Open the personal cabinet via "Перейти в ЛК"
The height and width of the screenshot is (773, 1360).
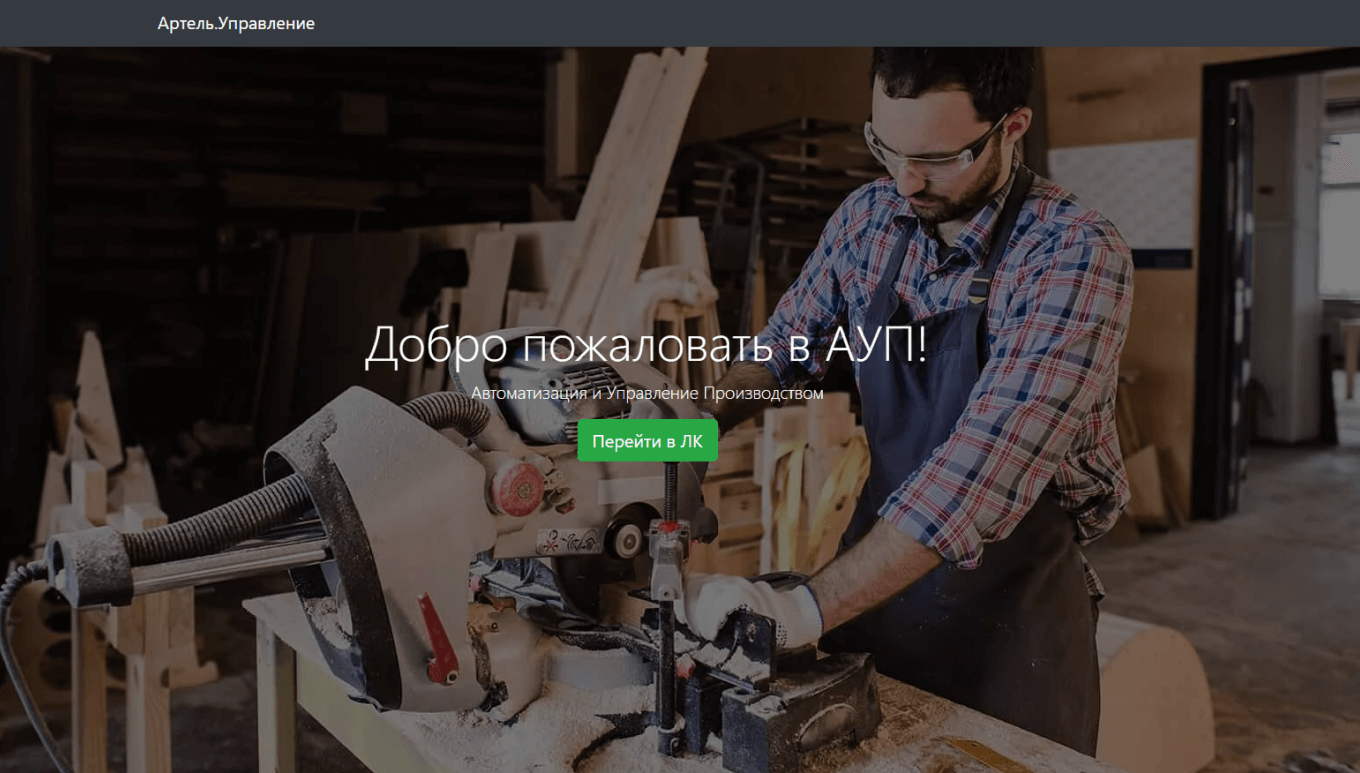tap(647, 441)
